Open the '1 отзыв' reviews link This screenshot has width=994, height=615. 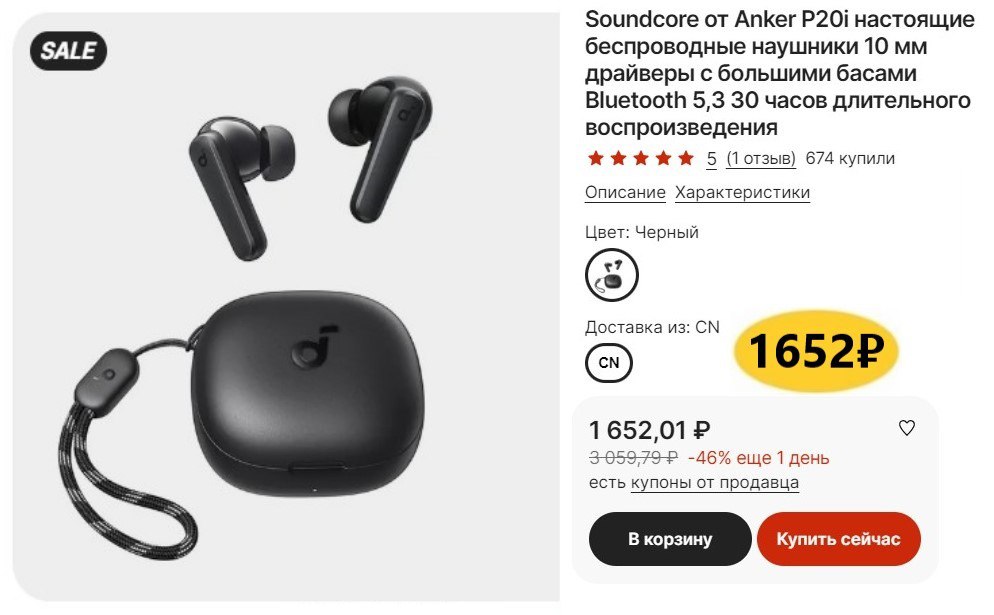point(761,158)
